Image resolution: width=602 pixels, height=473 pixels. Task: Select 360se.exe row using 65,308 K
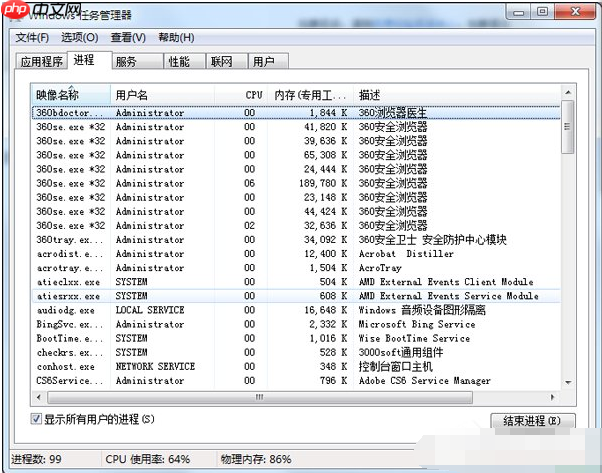(x=296, y=155)
